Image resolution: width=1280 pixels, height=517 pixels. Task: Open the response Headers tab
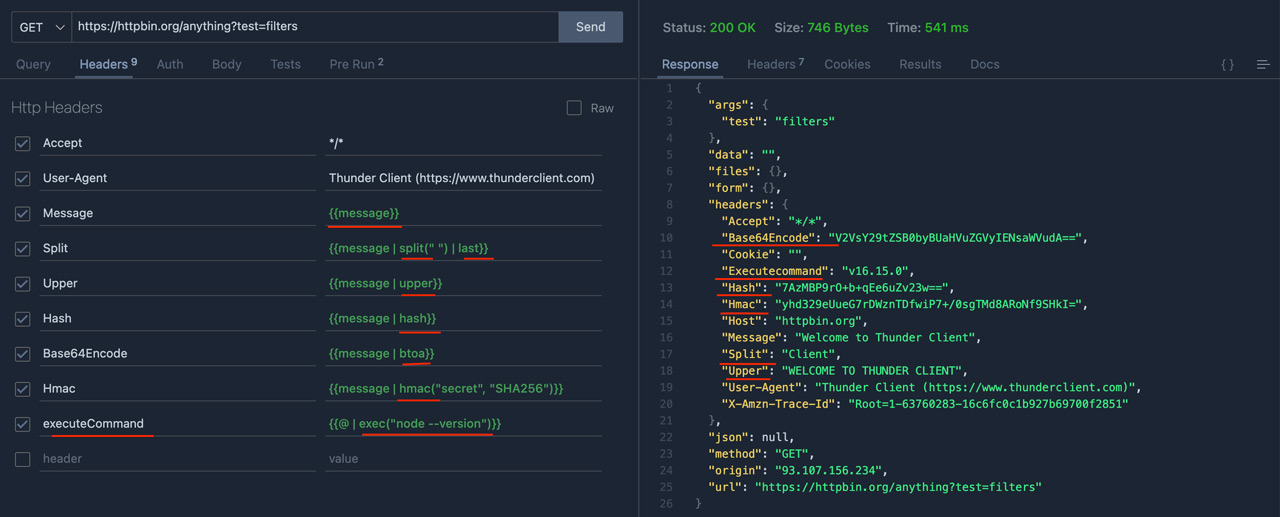(x=775, y=64)
